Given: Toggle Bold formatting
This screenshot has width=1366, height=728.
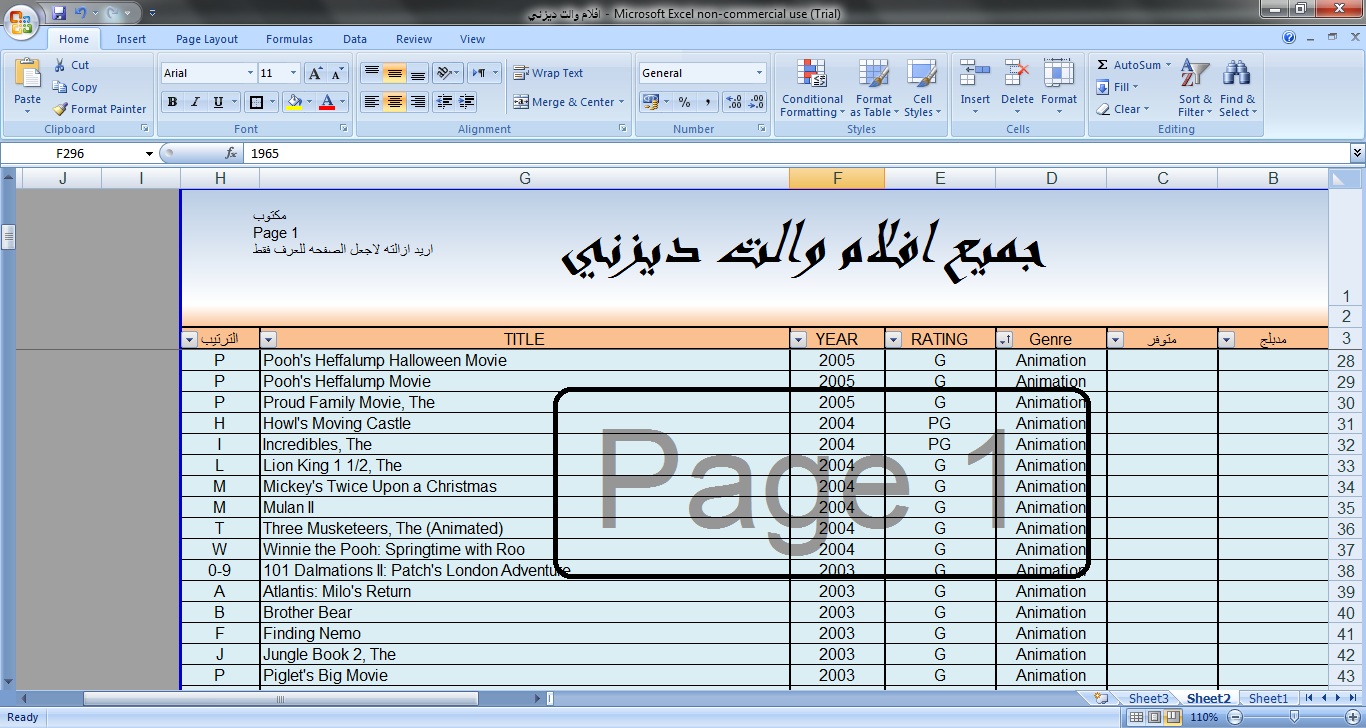Looking at the screenshot, I should (x=172, y=102).
